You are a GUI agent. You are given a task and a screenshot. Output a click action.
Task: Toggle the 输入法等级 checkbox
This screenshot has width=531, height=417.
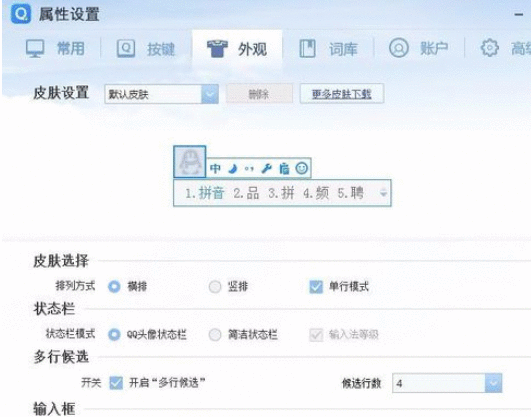[316, 335]
